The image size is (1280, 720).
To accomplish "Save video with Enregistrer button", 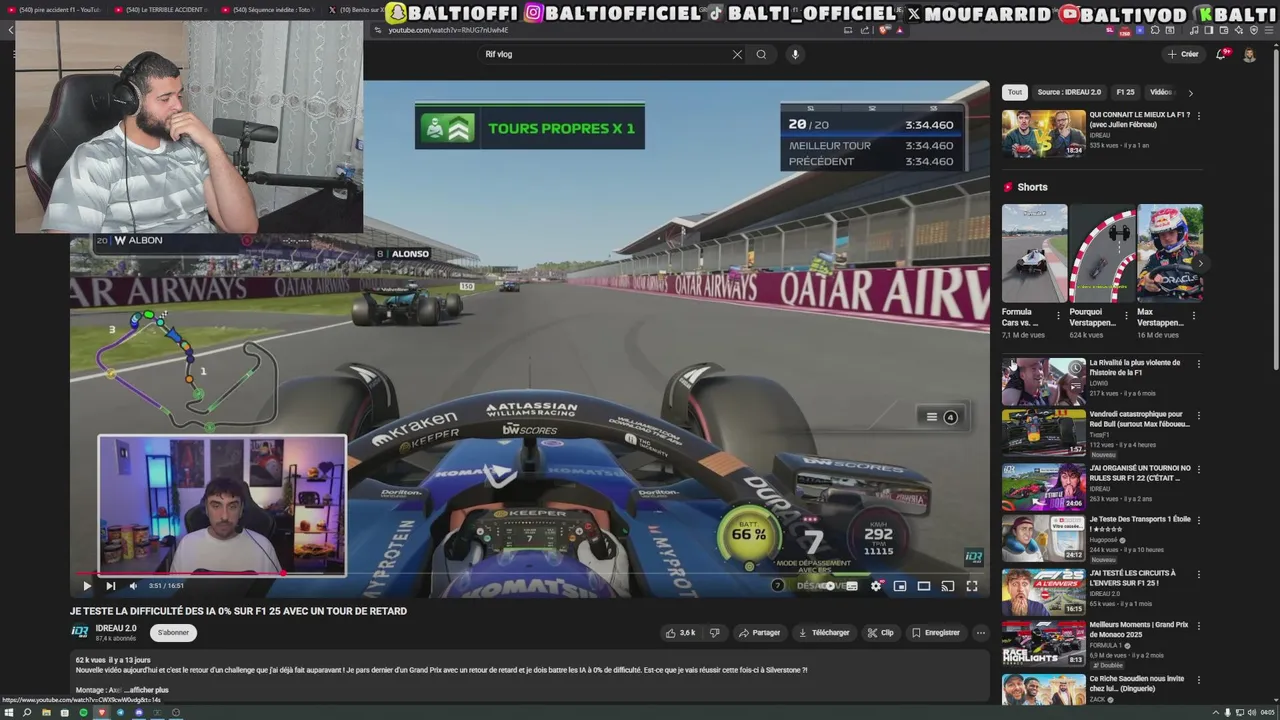I will pyautogui.click(x=936, y=632).
